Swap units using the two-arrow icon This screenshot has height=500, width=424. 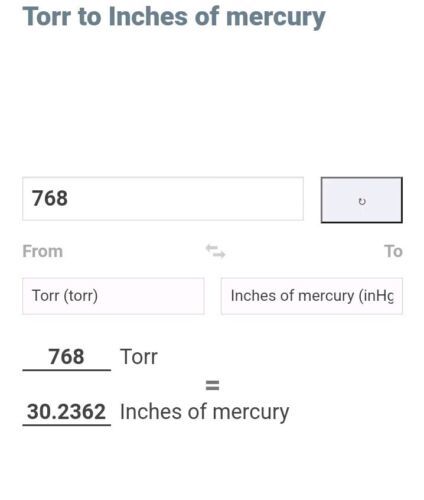(215, 251)
